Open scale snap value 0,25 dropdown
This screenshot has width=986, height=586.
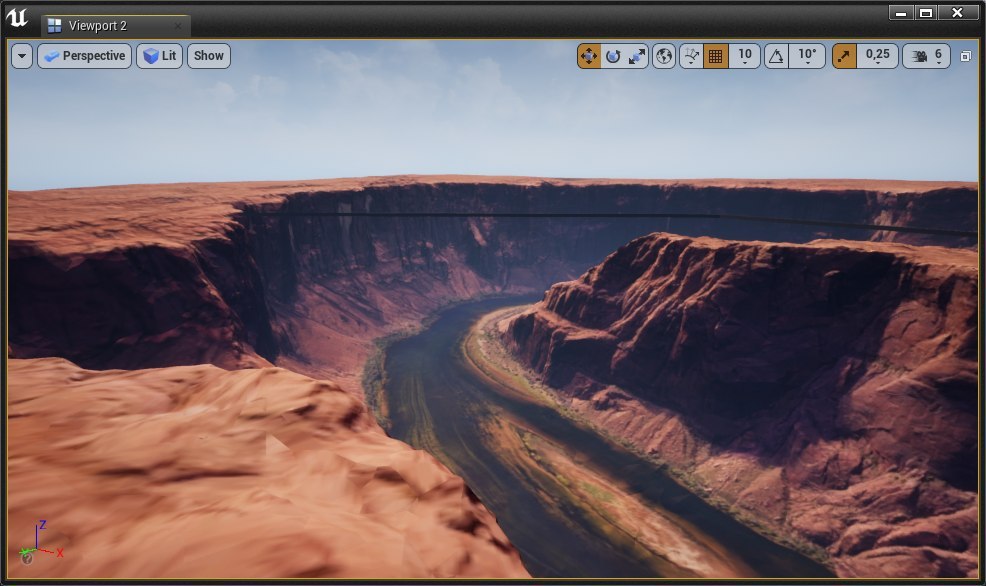(x=878, y=56)
